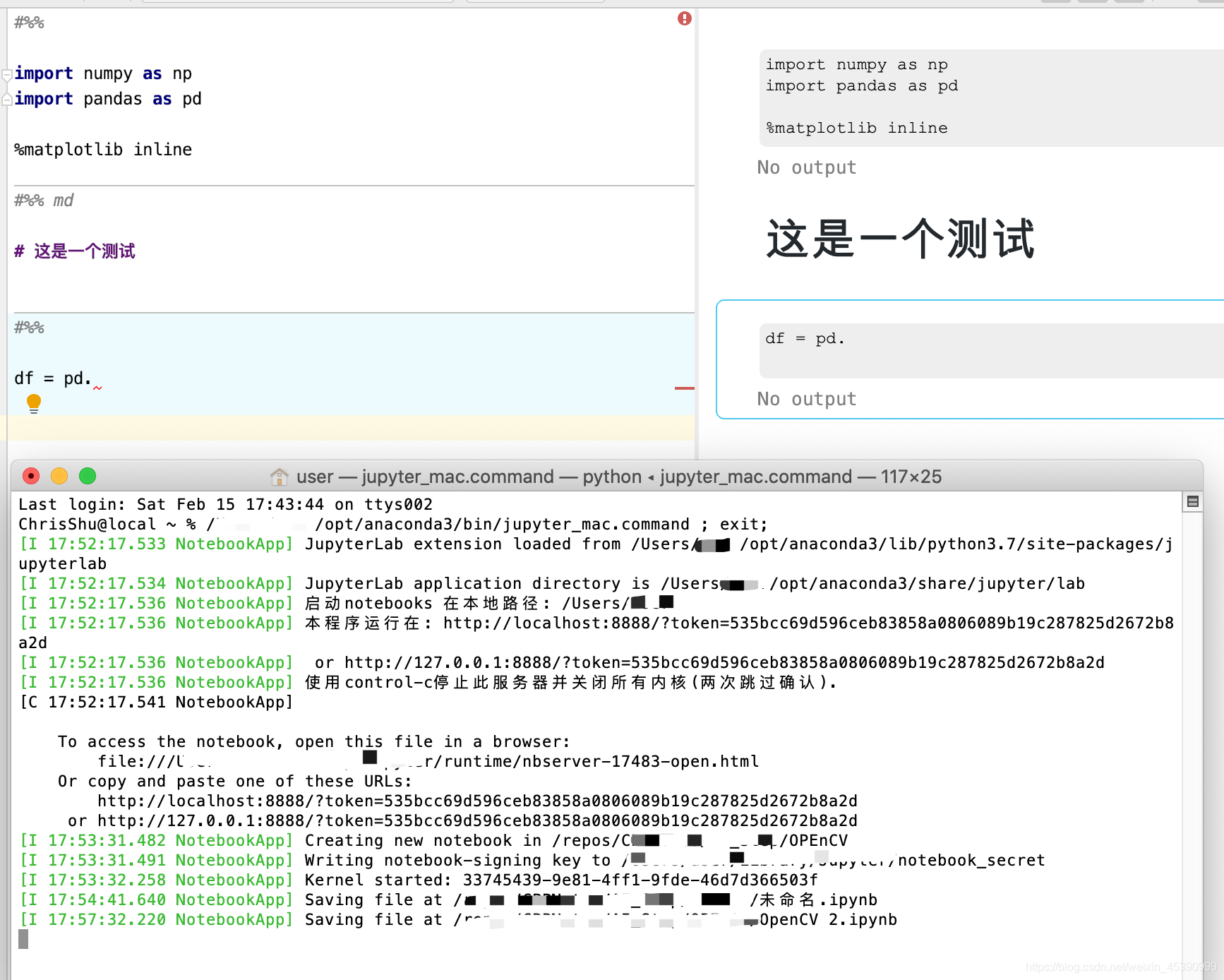The height and width of the screenshot is (980, 1224).
Task: Click 'Writing notebook-signing key' log line
Action: [532, 860]
